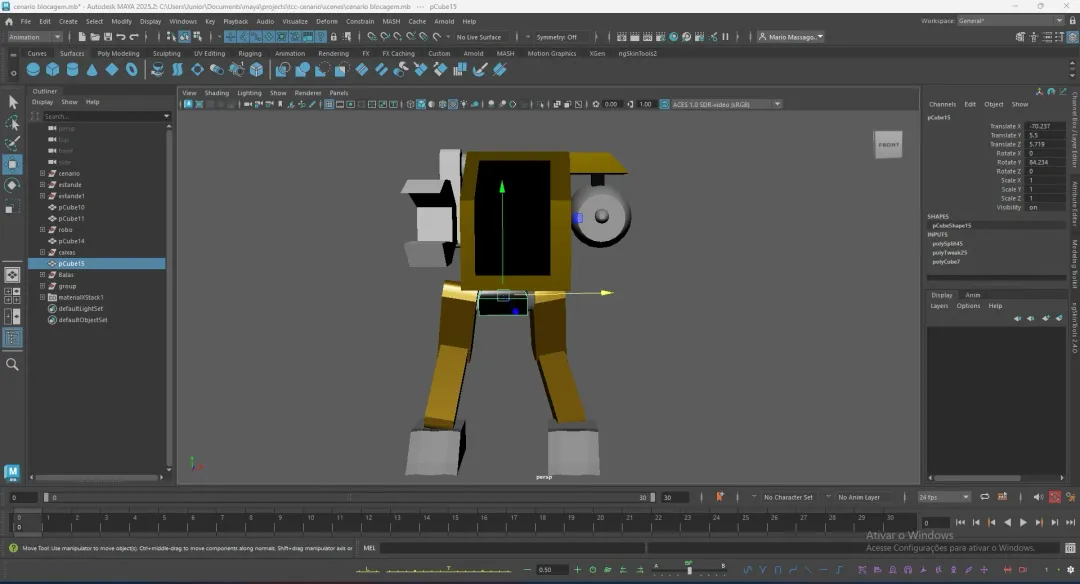Image resolution: width=1080 pixels, height=584 pixels.
Task: Activate the Move tool in toolbox
Action: tap(12, 165)
